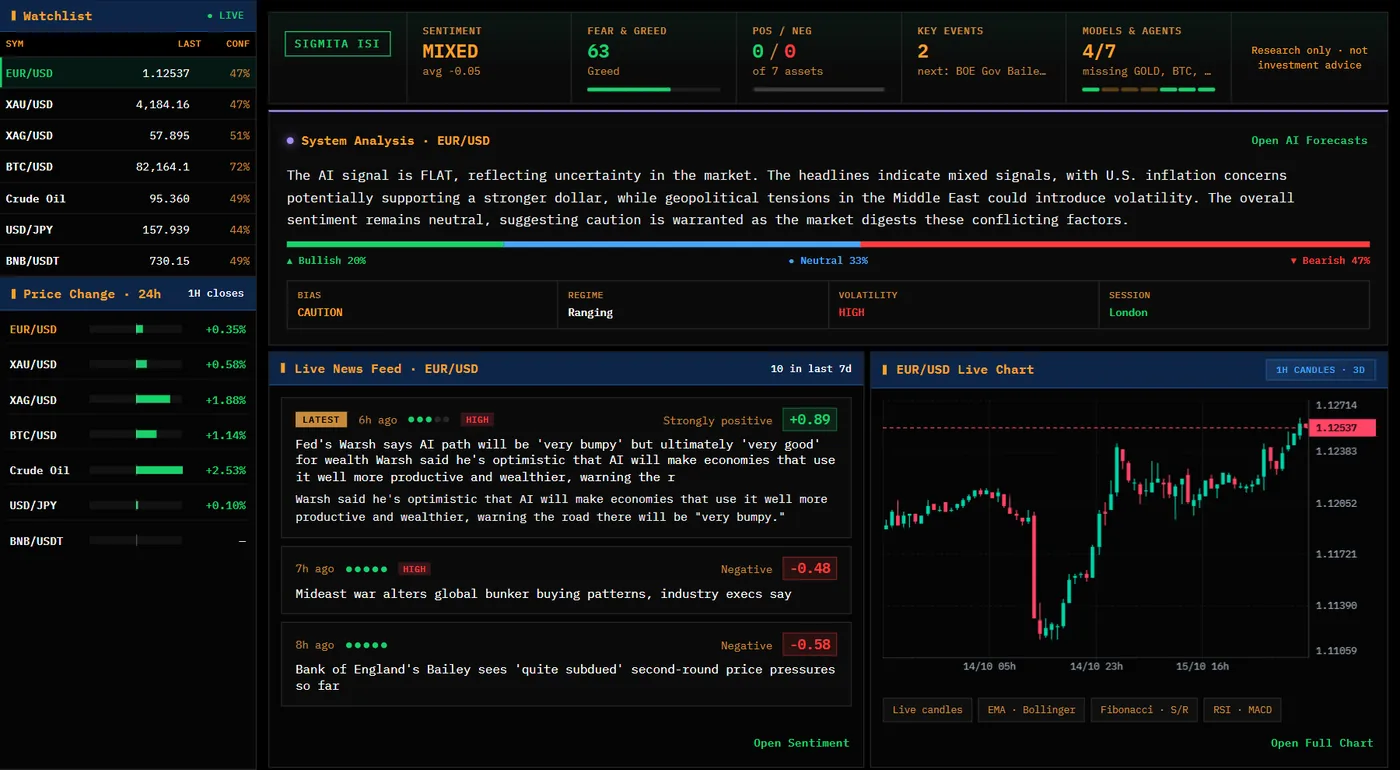Select XAG/USD in the Watchlist
The image size is (1400, 770).
(x=128, y=135)
